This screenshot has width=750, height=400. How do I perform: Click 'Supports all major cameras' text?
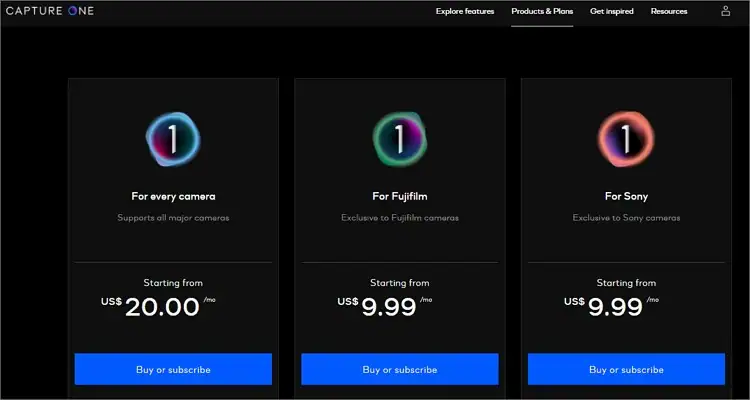173,217
